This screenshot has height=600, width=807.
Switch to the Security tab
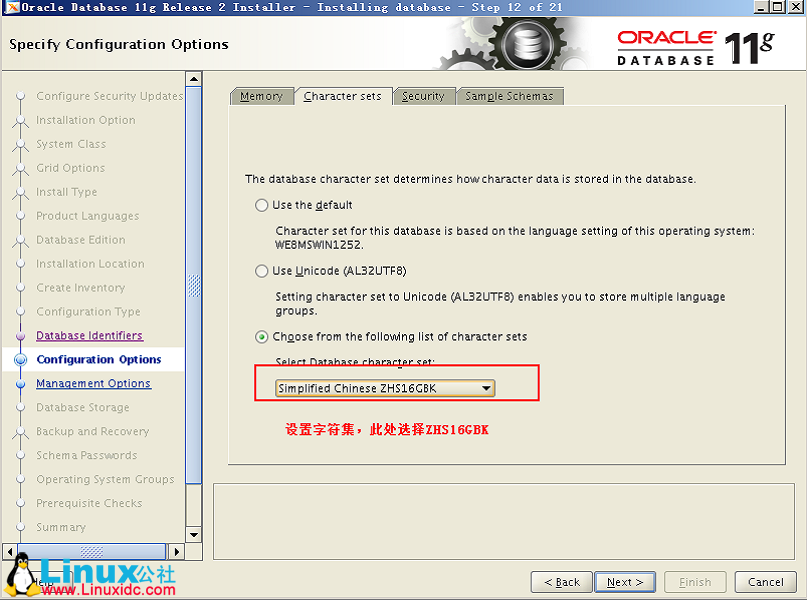[x=424, y=96]
